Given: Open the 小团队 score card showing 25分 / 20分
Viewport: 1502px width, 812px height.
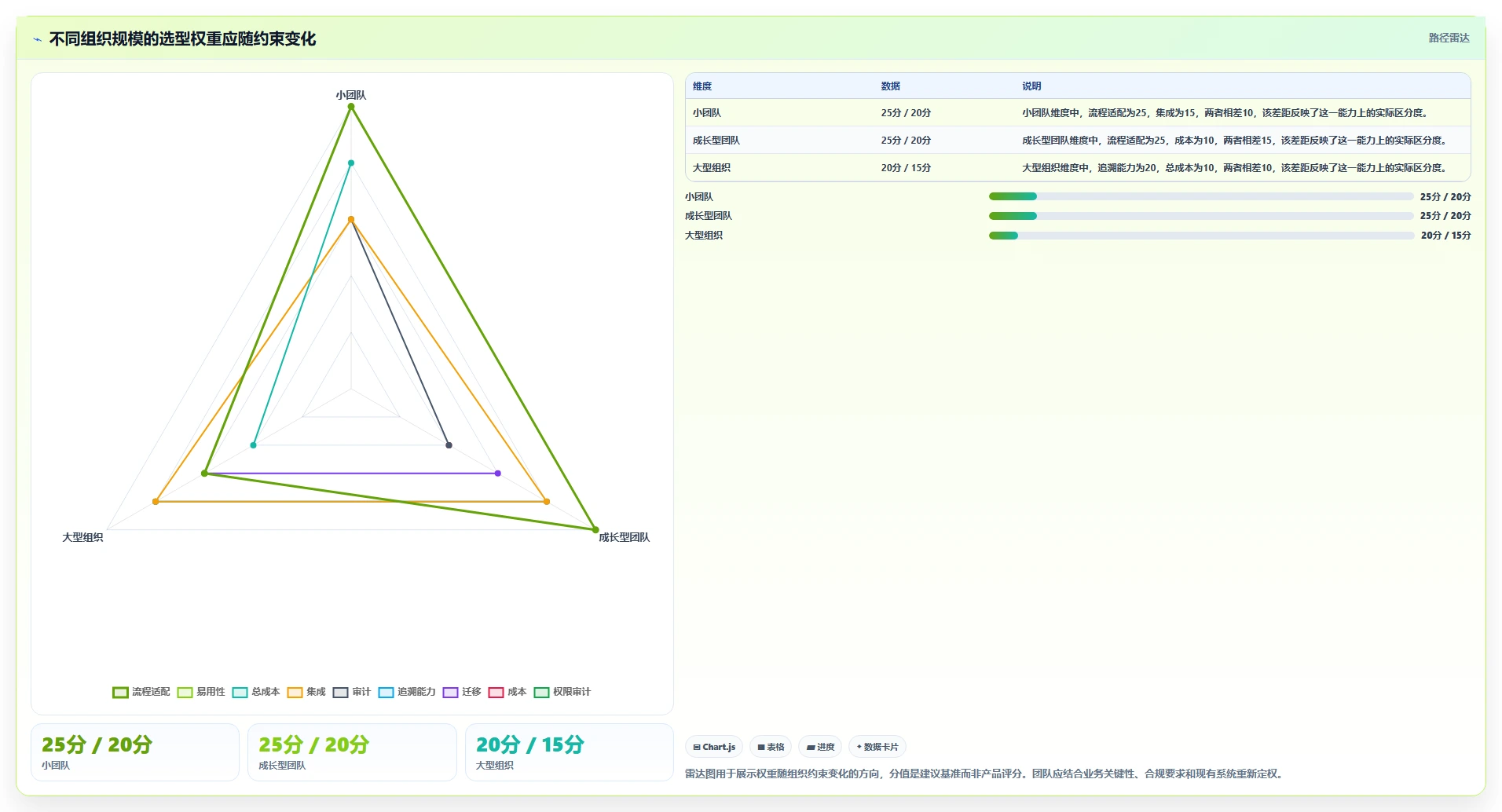Looking at the screenshot, I should (135, 752).
